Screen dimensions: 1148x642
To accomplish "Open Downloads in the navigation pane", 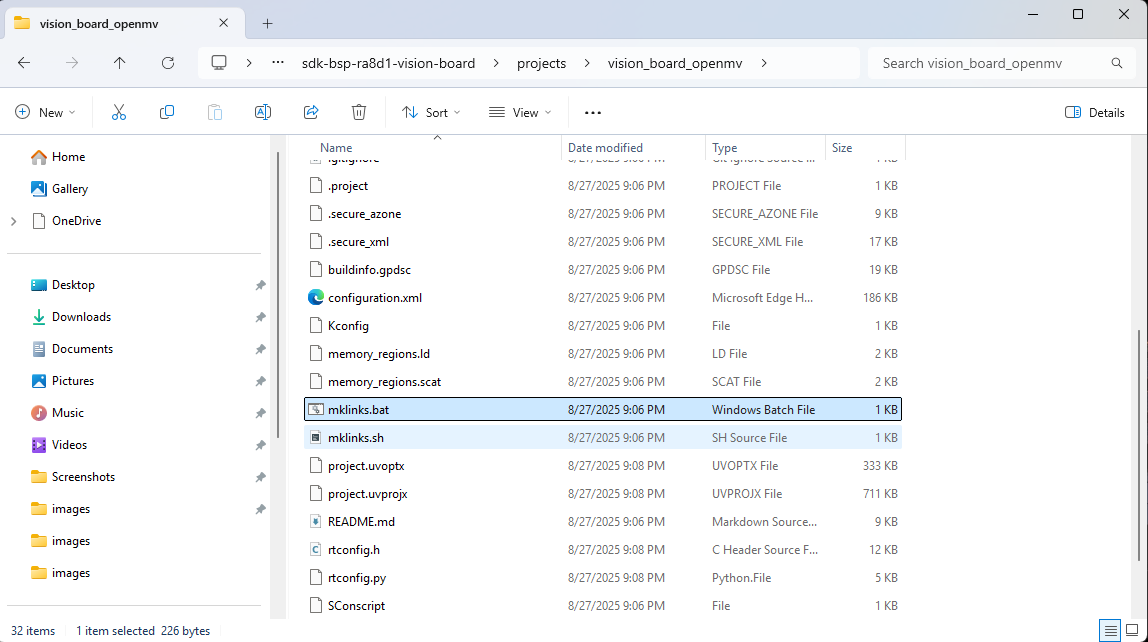I will pyautogui.click(x=81, y=317).
